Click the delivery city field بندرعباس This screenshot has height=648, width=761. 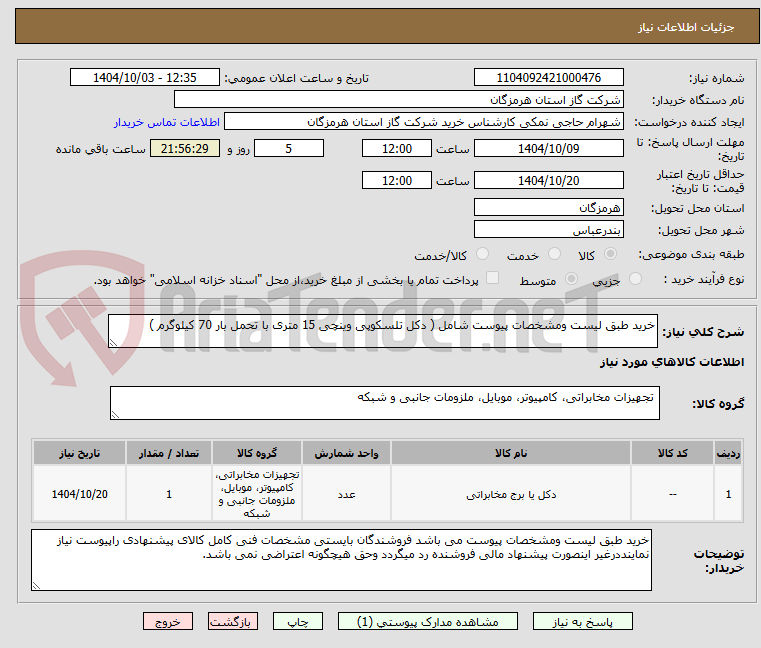548,230
